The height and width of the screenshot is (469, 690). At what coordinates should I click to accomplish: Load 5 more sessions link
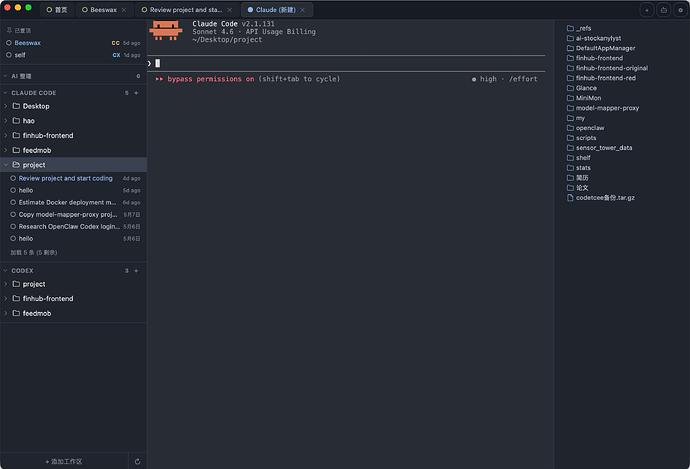[x=34, y=253]
